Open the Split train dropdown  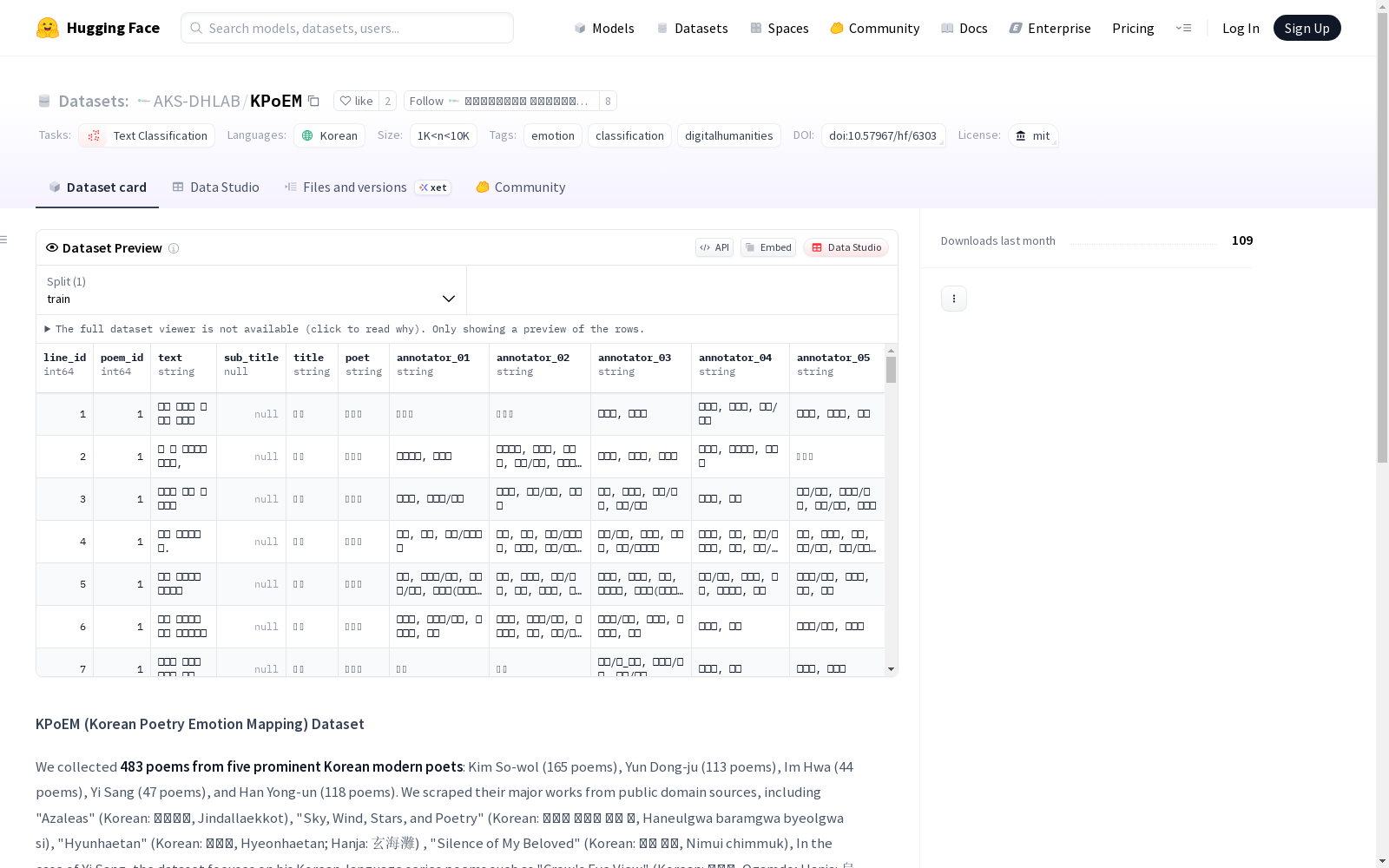pos(252,290)
